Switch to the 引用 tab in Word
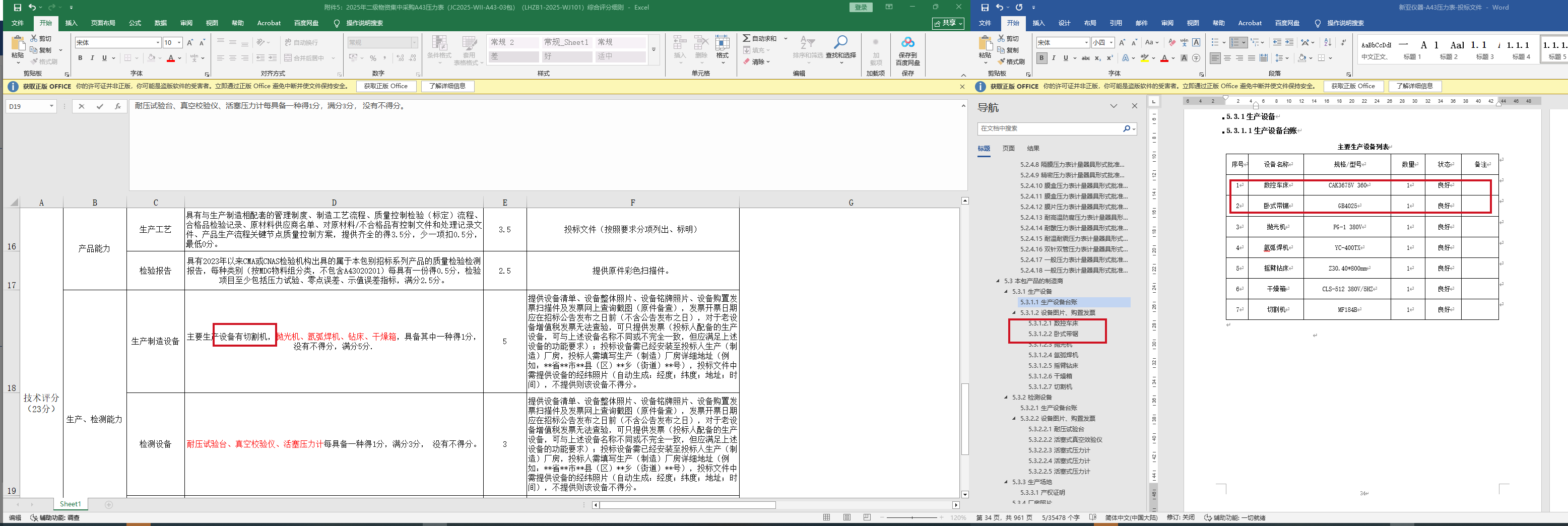Viewport: 1568px width, 526px height. 1115,23
